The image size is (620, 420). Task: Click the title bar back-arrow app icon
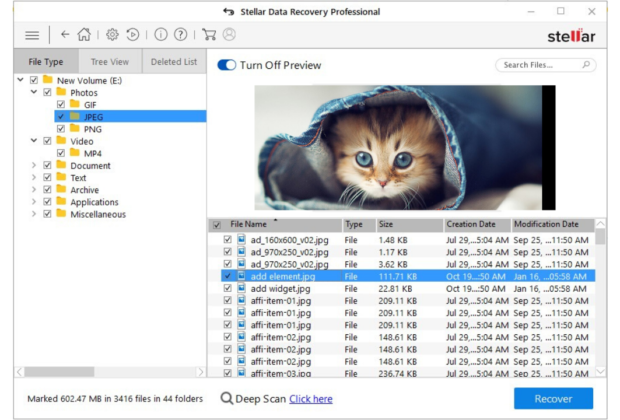pyautogui.click(x=229, y=11)
